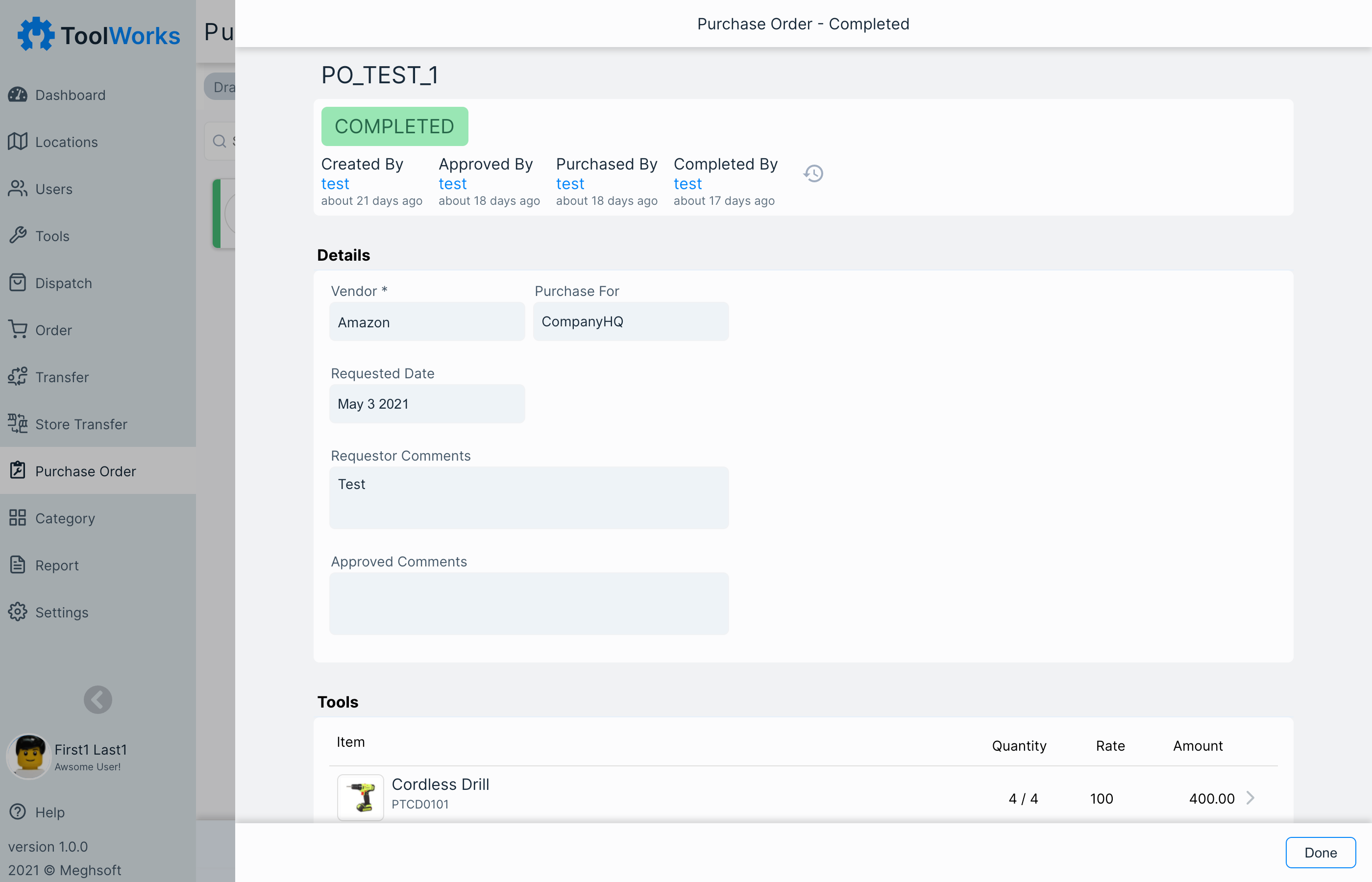Collapse sidebar with the left arrow
The height and width of the screenshot is (882, 1372).
tap(98, 699)
